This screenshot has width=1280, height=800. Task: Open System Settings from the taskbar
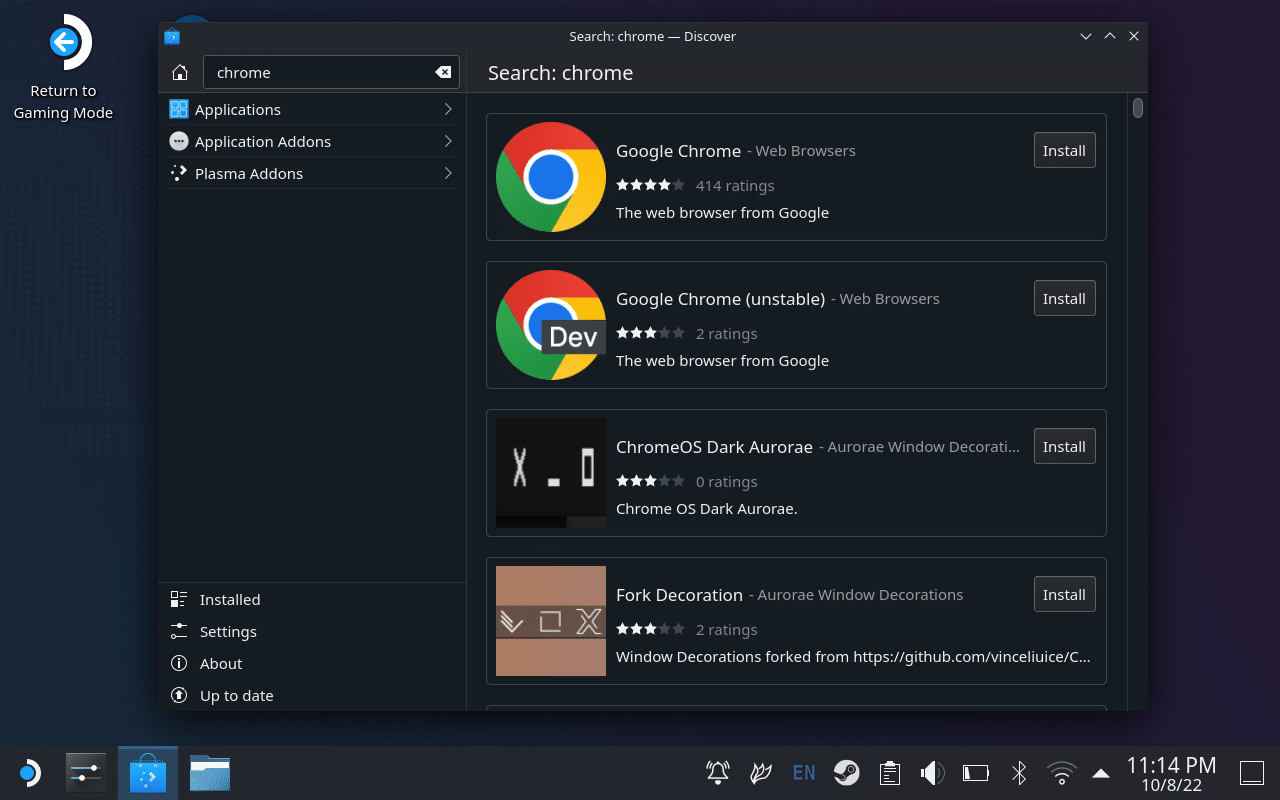tap(86, 773)
